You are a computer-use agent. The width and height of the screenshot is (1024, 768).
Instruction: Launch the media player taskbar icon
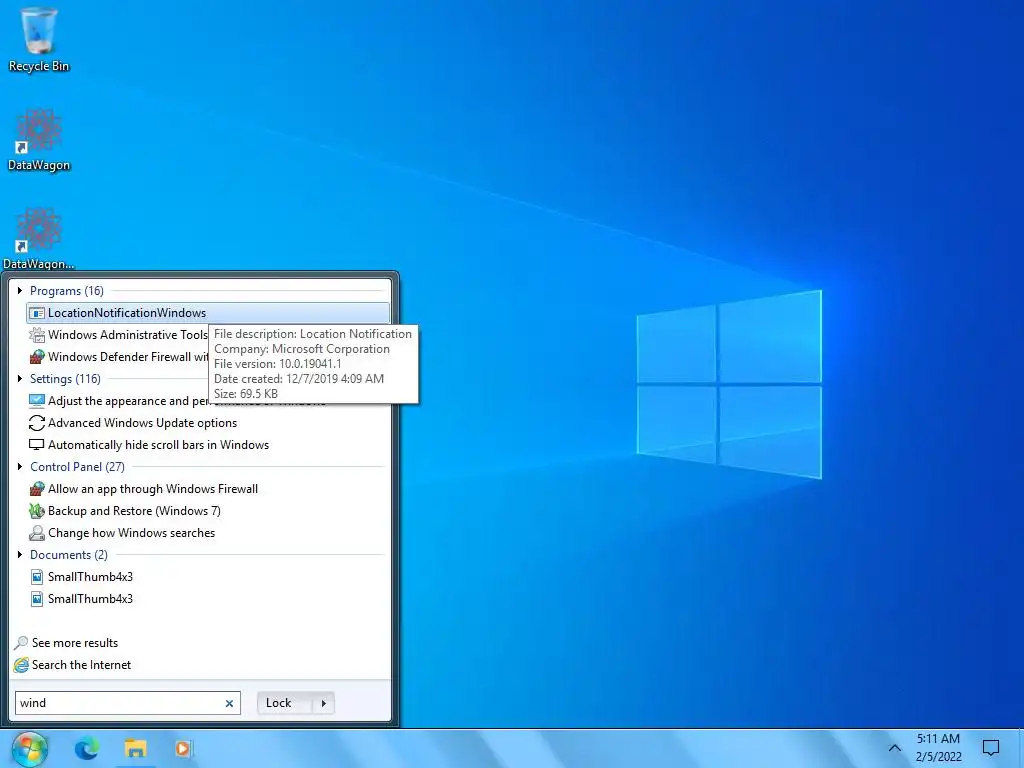pyautogui.click(x=184, y=748)
